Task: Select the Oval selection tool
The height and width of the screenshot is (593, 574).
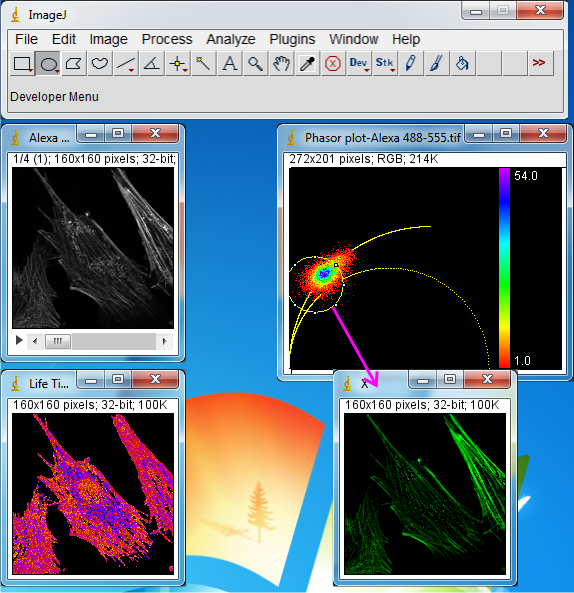Action: (x=48, y=64)
